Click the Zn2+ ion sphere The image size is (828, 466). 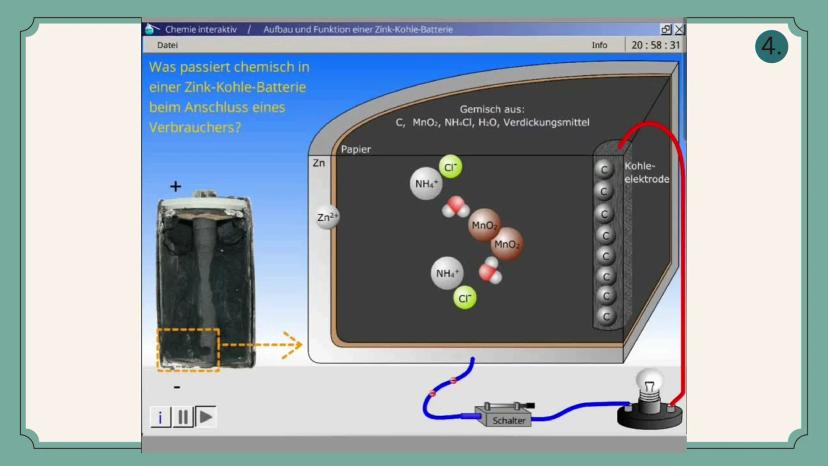click(x=327, y=217)
